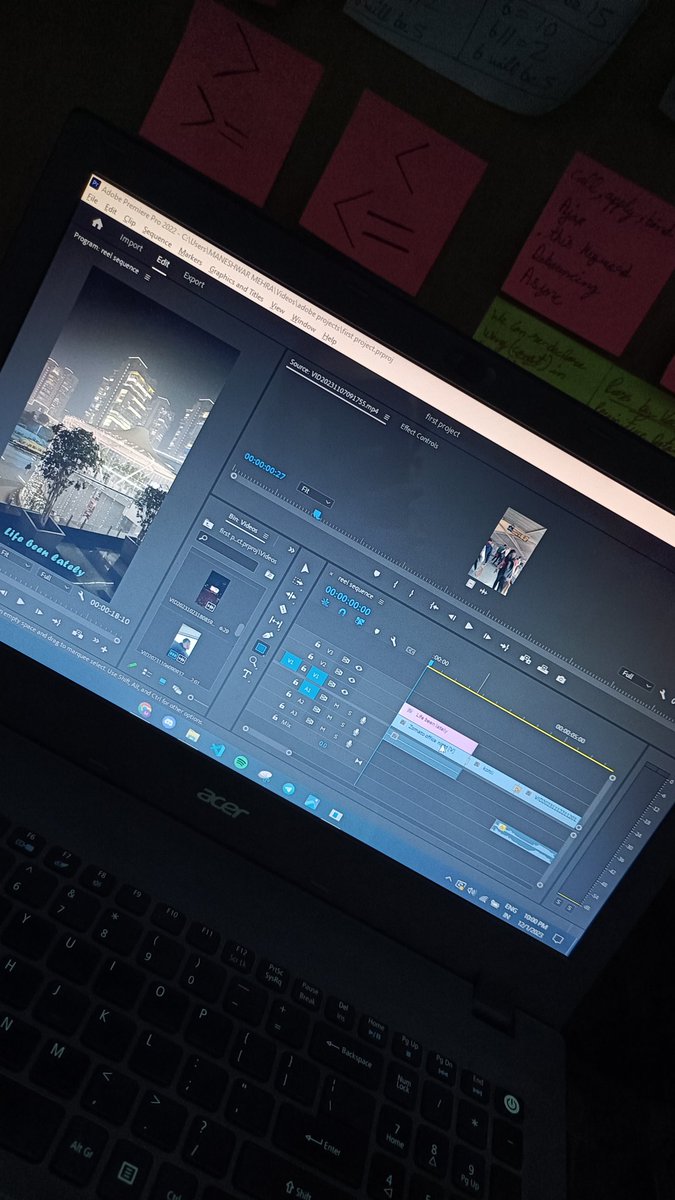Click the Program timecode 00:00:18:10
Screen dimensions: 675x1200
[109, 612]
